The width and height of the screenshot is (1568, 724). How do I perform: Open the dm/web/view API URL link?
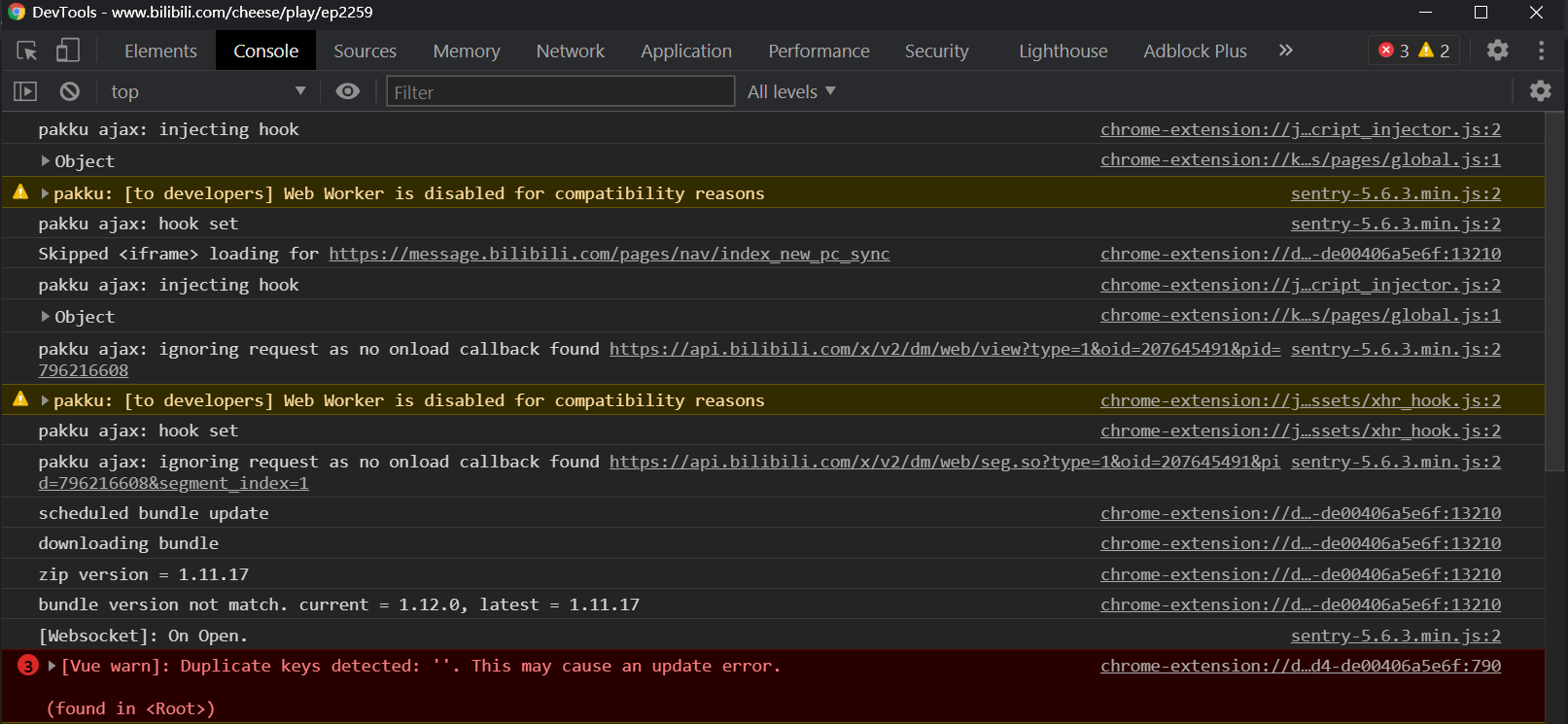click(945, 349)
